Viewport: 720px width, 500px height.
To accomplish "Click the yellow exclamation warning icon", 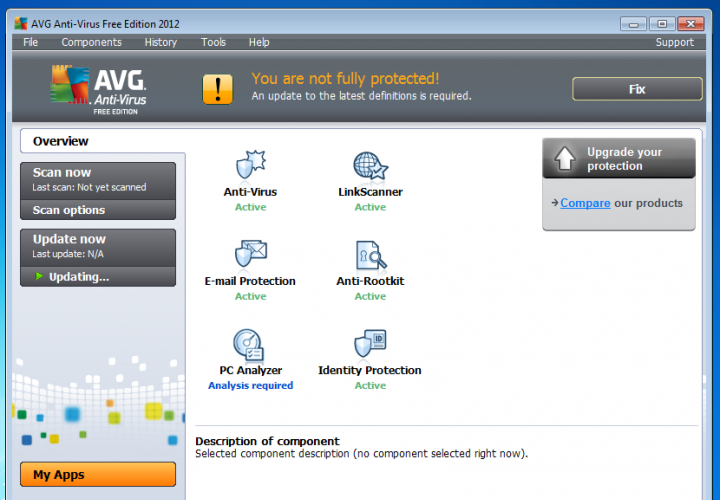I will (x=218, y=89).
